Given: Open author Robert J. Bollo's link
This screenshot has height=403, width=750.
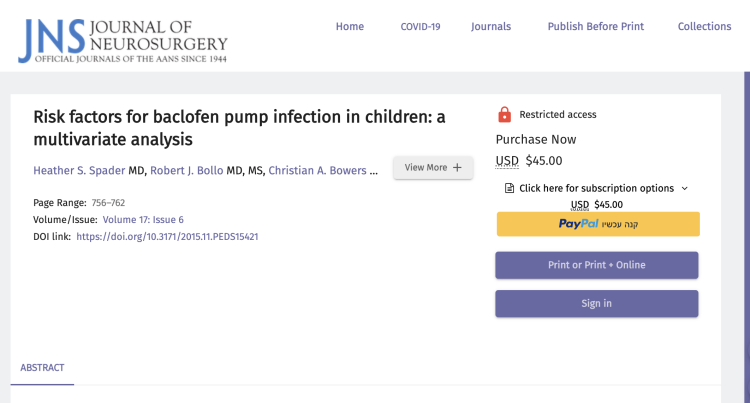Looking at the screenshot, I should click(186, 170).
